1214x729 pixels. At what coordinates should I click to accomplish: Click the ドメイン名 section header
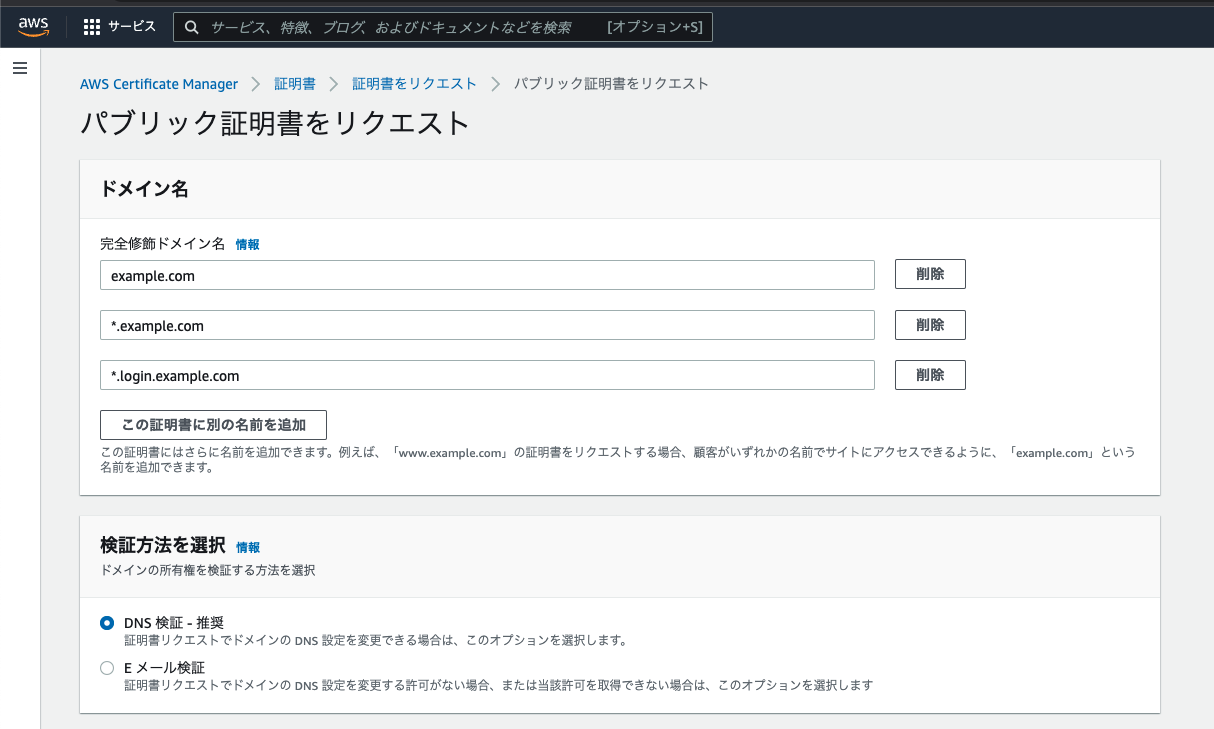pyautogui.click(x=145, y=189)
